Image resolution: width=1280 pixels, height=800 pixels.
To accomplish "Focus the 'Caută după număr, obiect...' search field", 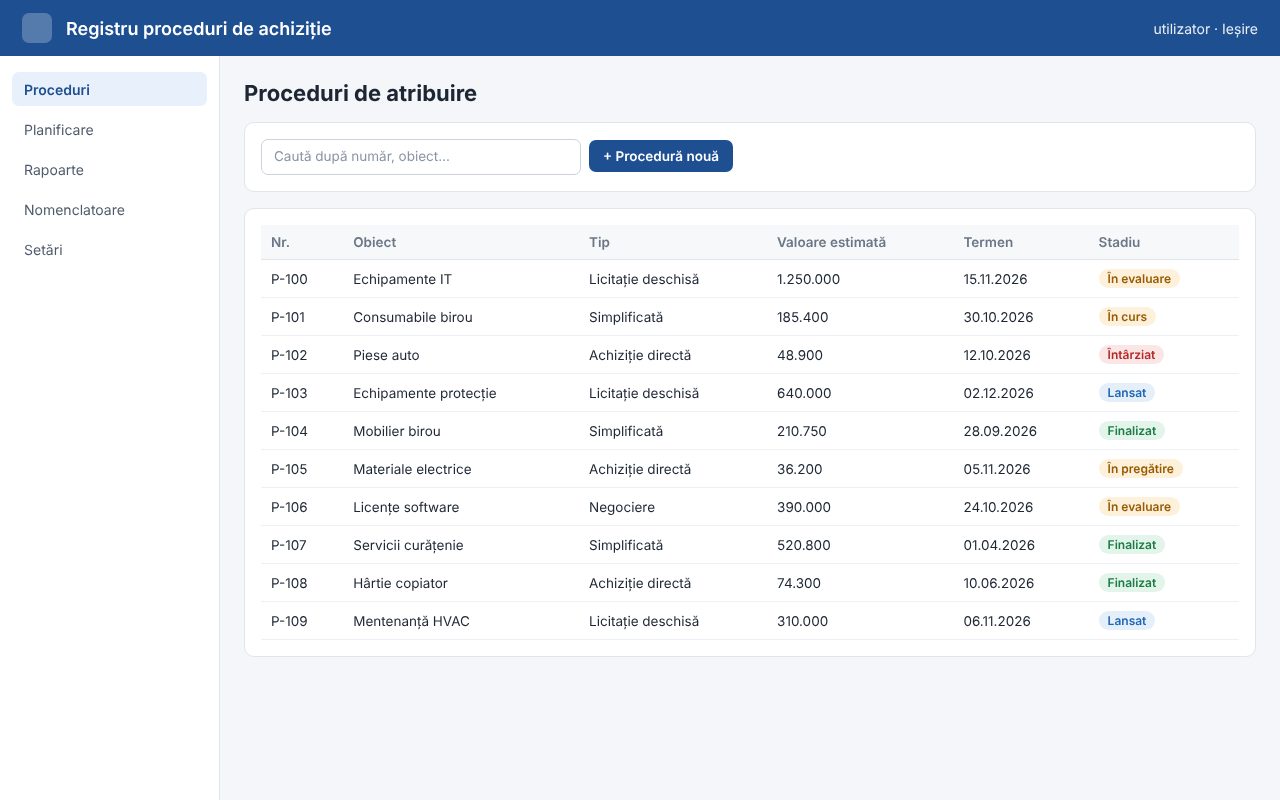I will point(421,157).
